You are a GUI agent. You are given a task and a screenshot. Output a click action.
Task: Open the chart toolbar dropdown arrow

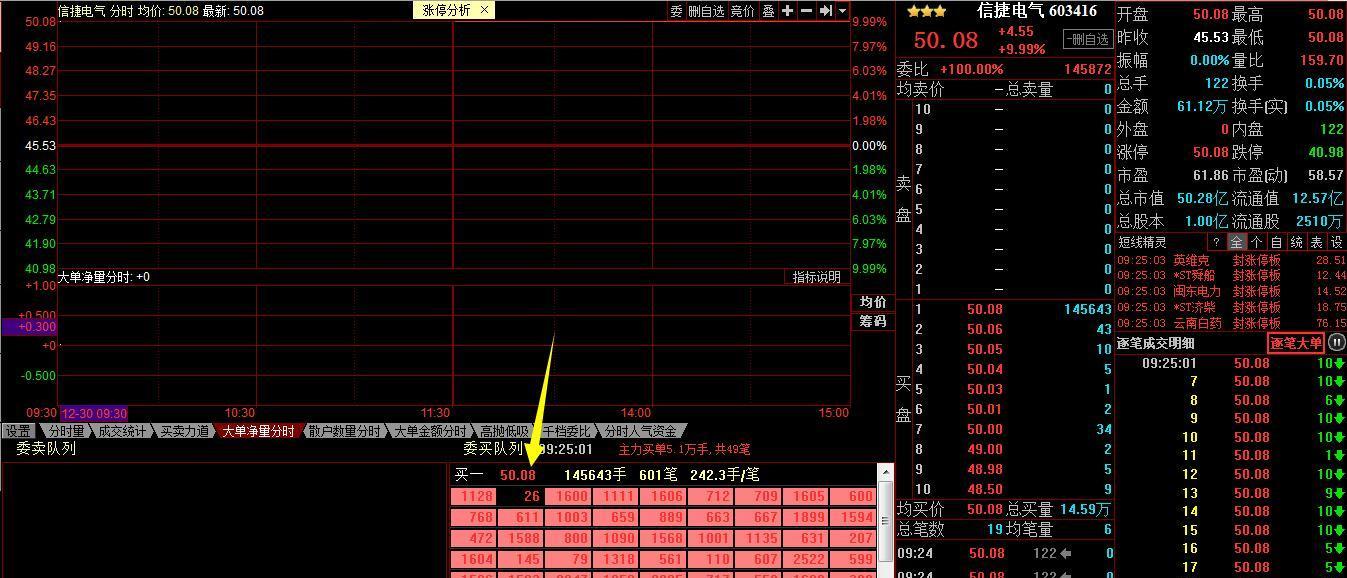point(842,11)
